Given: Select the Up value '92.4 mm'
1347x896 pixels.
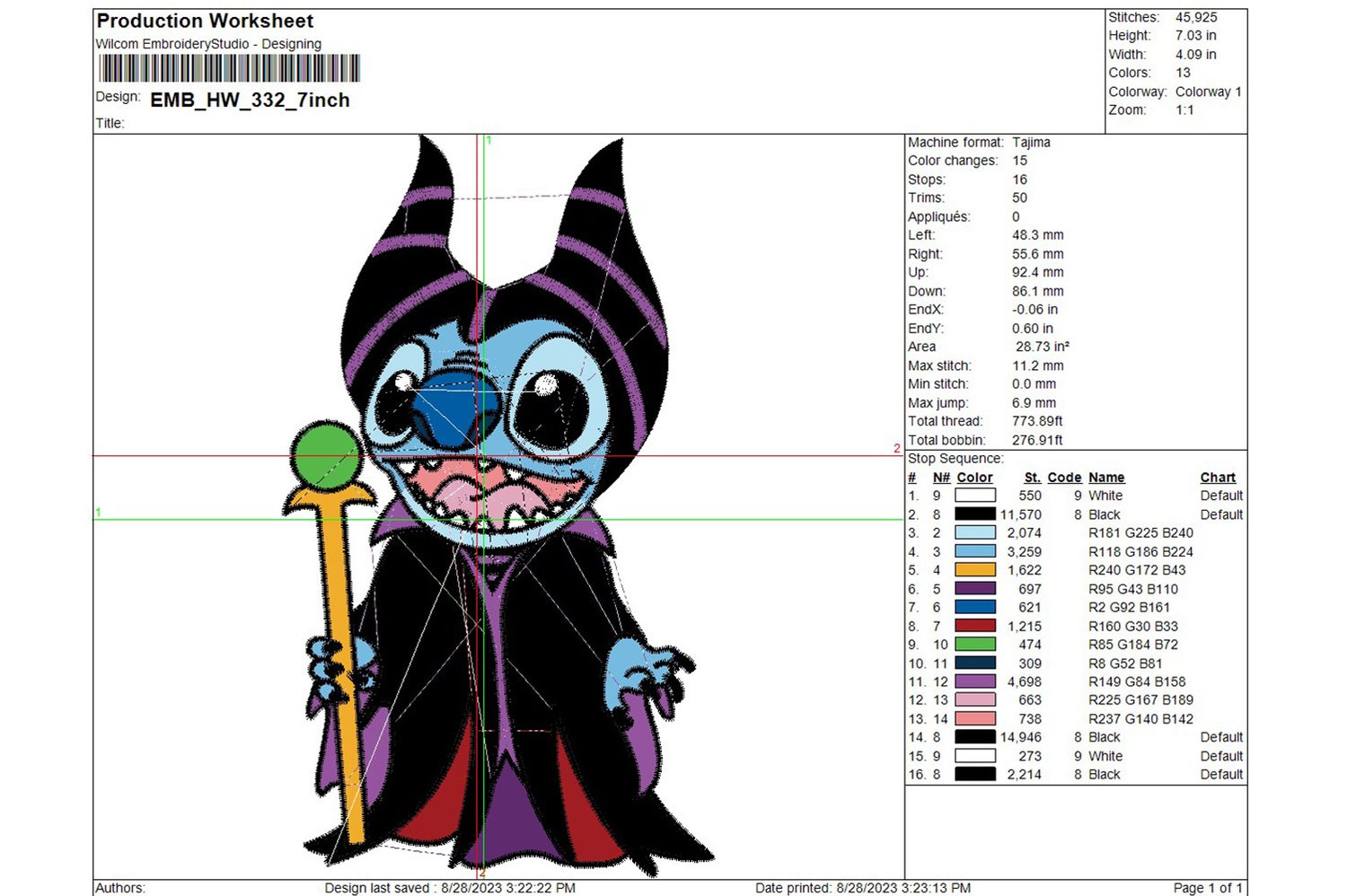Looking at the screenshot, I should click(x=1038, y=272).
